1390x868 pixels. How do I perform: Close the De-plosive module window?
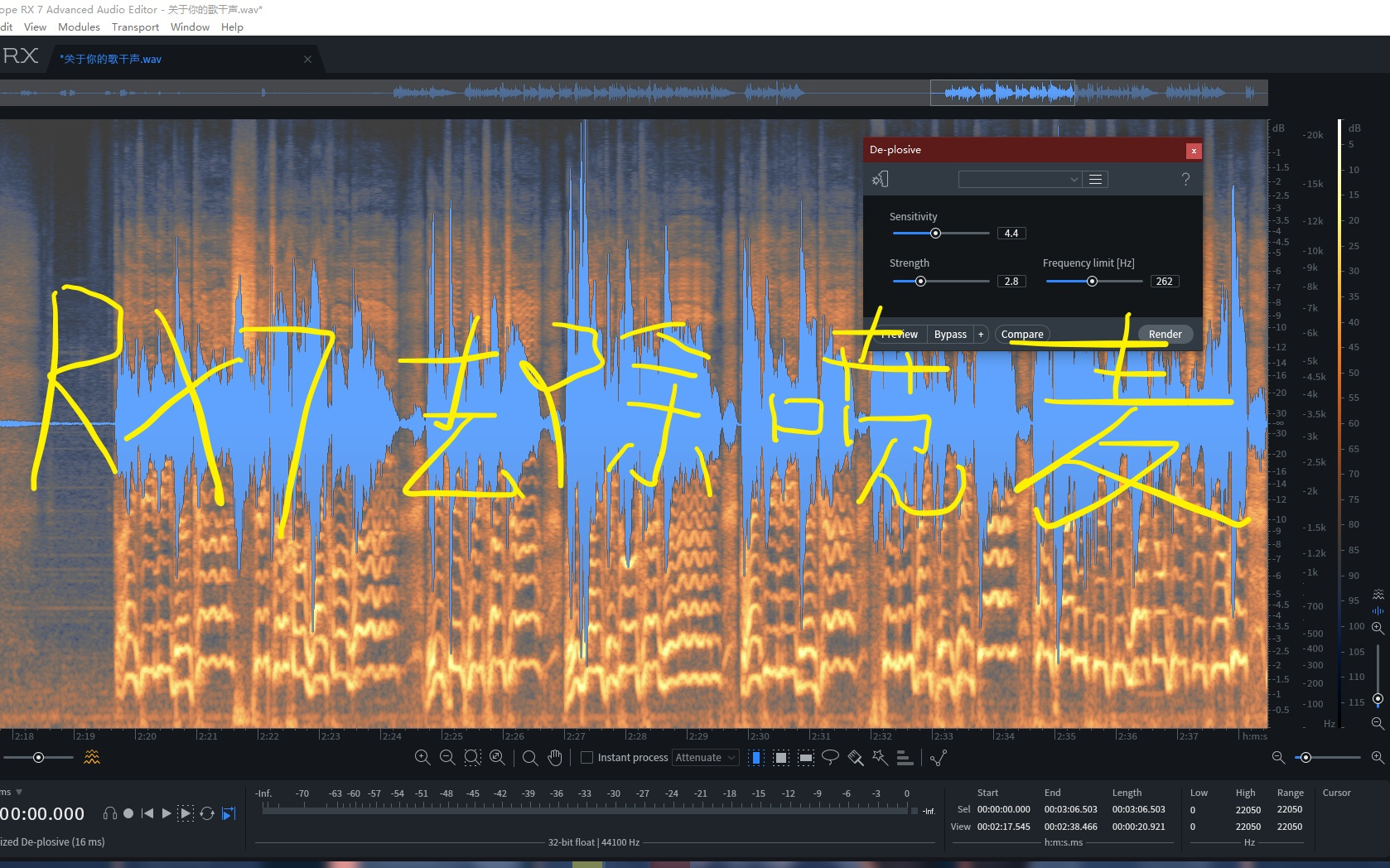(1194, 151)
